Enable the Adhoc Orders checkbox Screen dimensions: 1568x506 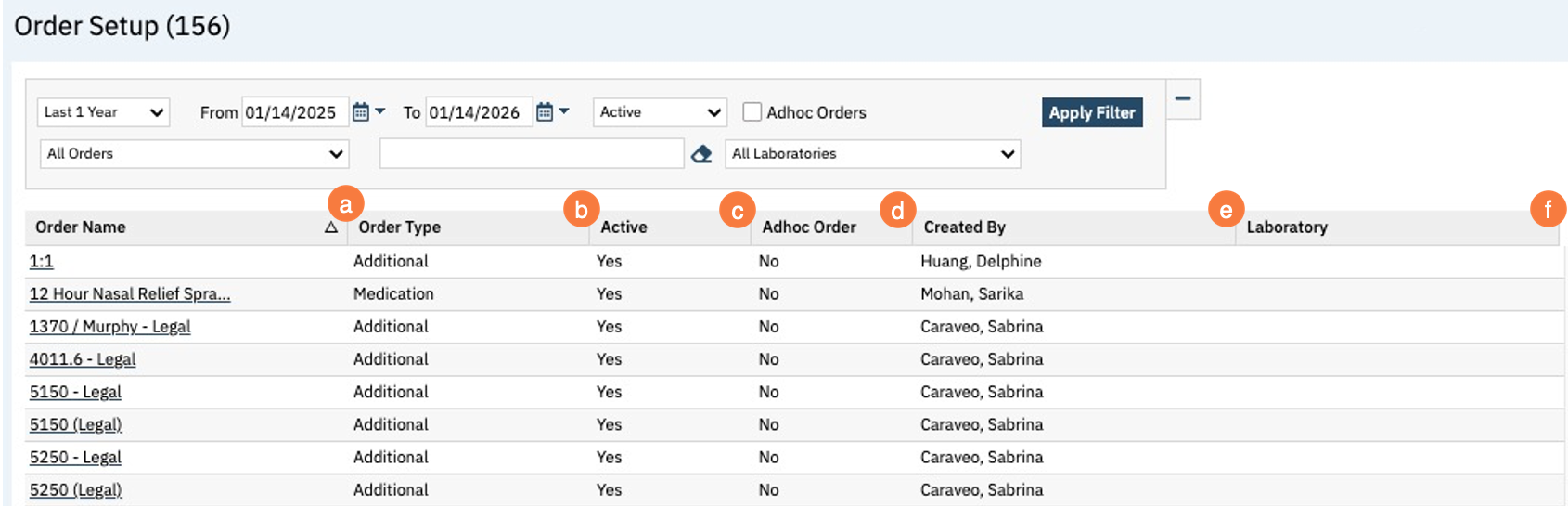click(752, 112)
